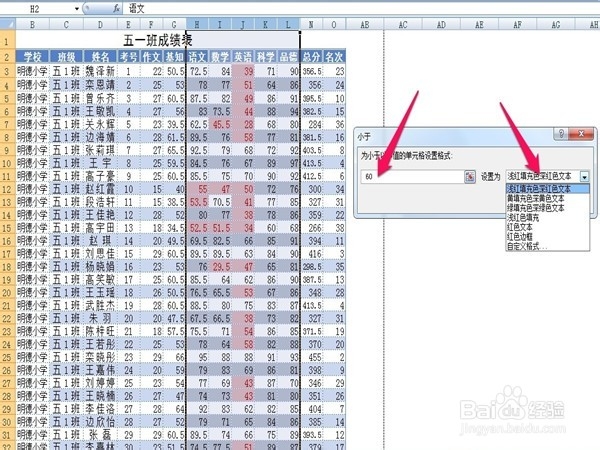This screenshot has width=600, height=450.
Task: Click the title cell 五一班成绩表
Action: 158,40
